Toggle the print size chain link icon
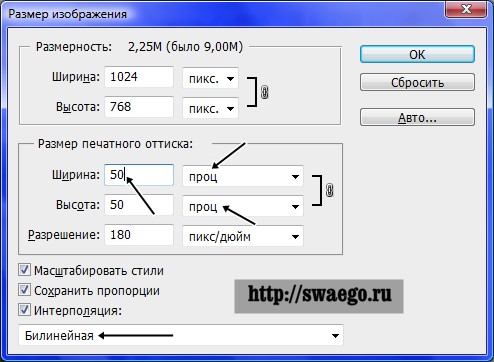The height and width of the screenshot is (362, 494). [329, 190]
